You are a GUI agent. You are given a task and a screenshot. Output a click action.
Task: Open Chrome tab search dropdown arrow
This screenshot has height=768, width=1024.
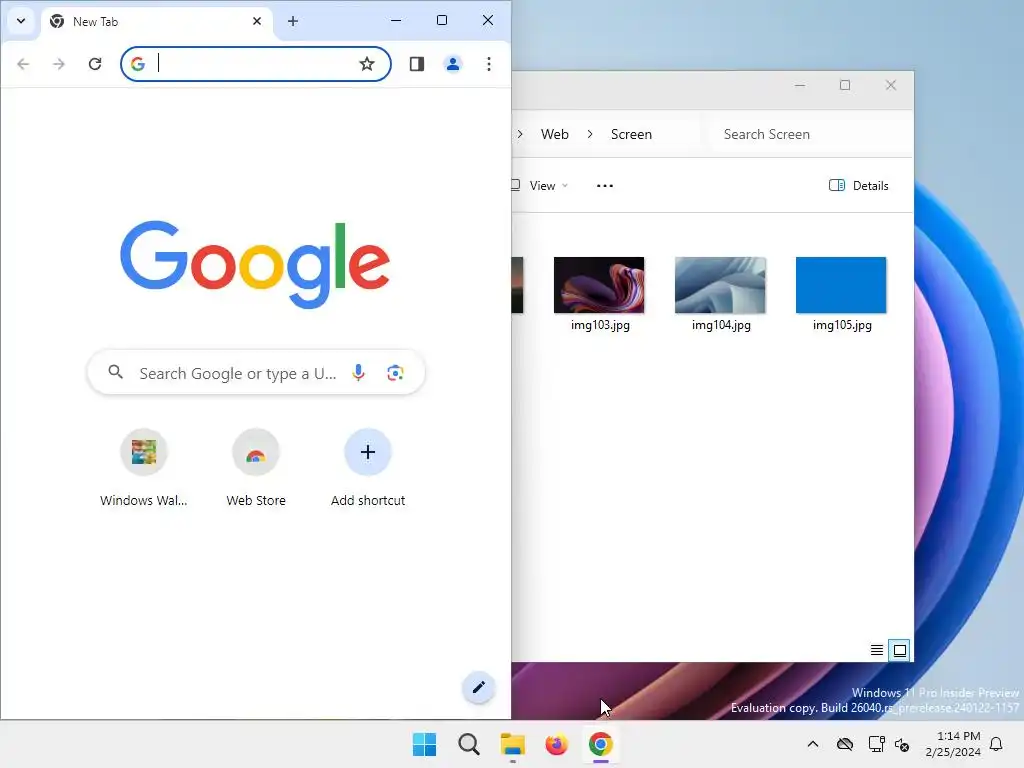point(21,21)
